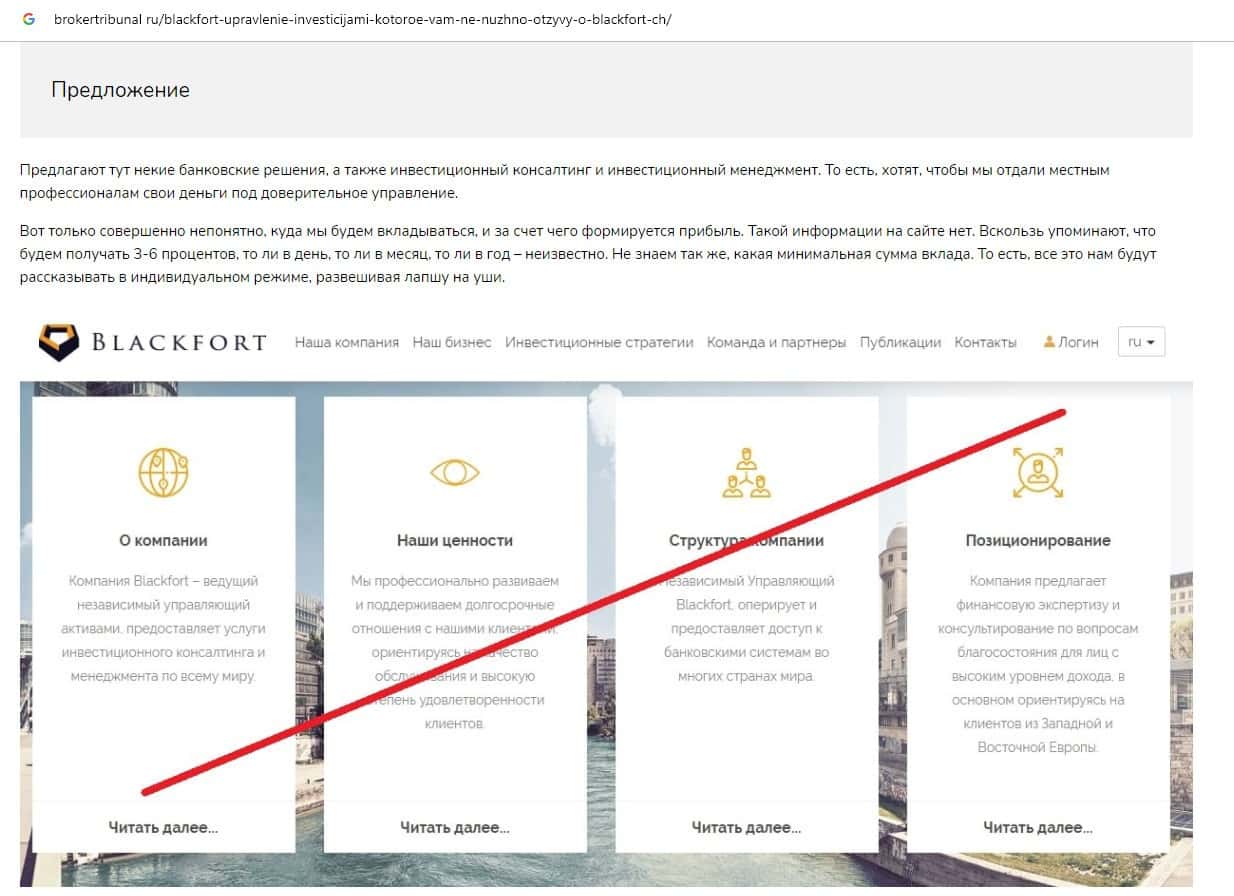The height and width of the screenshot is (896, 1234).
Task: Click the user icon beside Логин
Action: 1049,342
